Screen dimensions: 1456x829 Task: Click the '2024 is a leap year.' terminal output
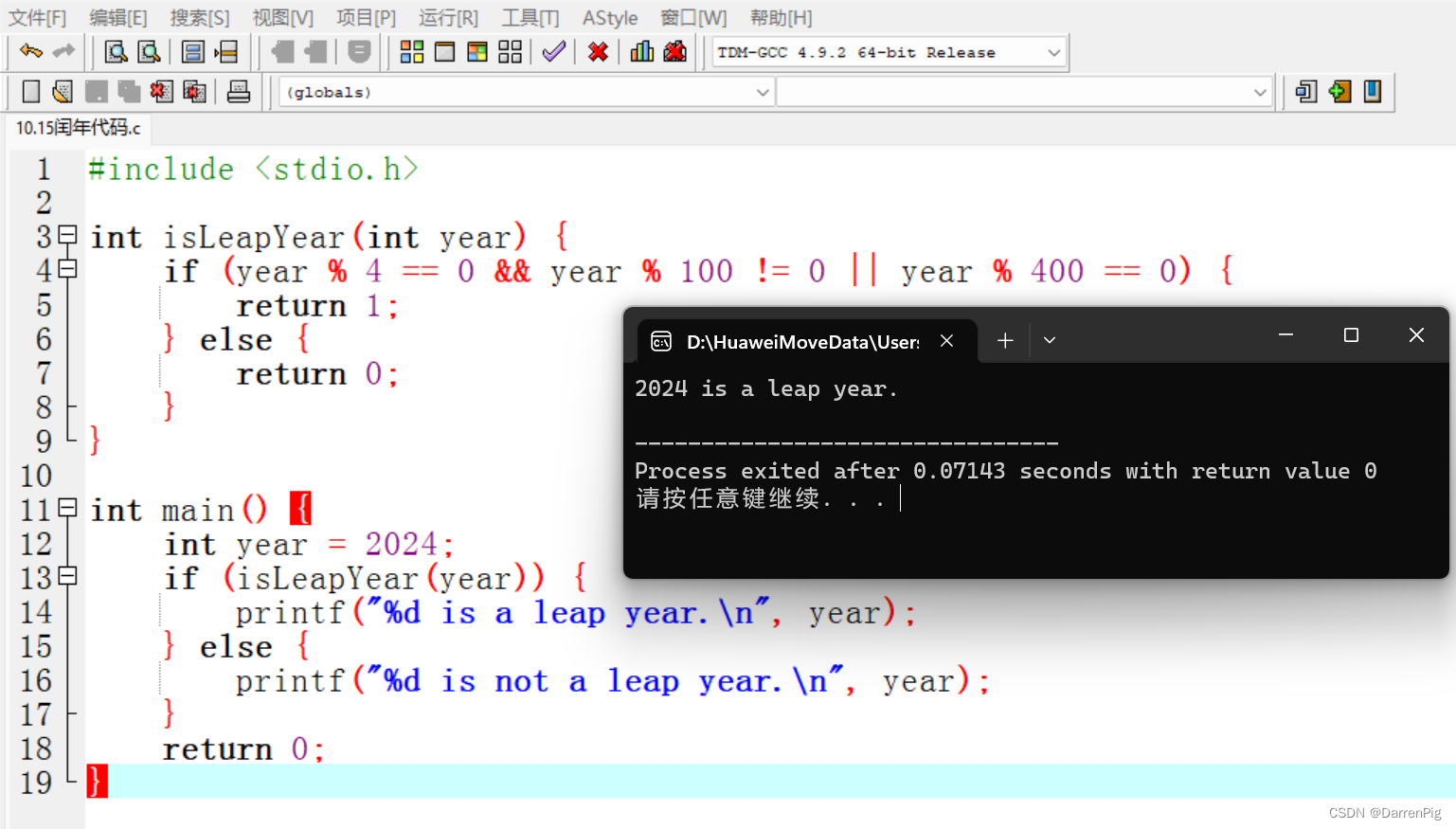[x=765, y=388]
